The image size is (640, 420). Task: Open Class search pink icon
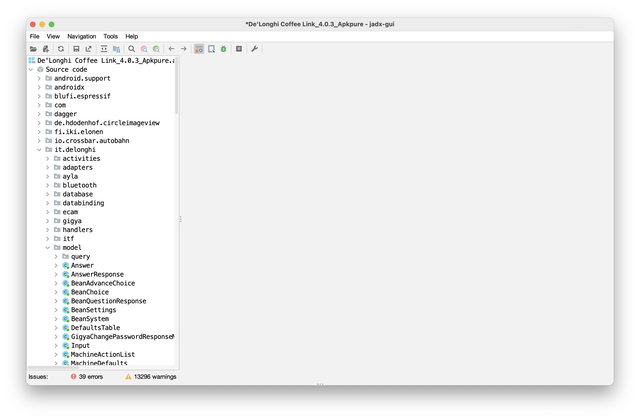[144, 49]
